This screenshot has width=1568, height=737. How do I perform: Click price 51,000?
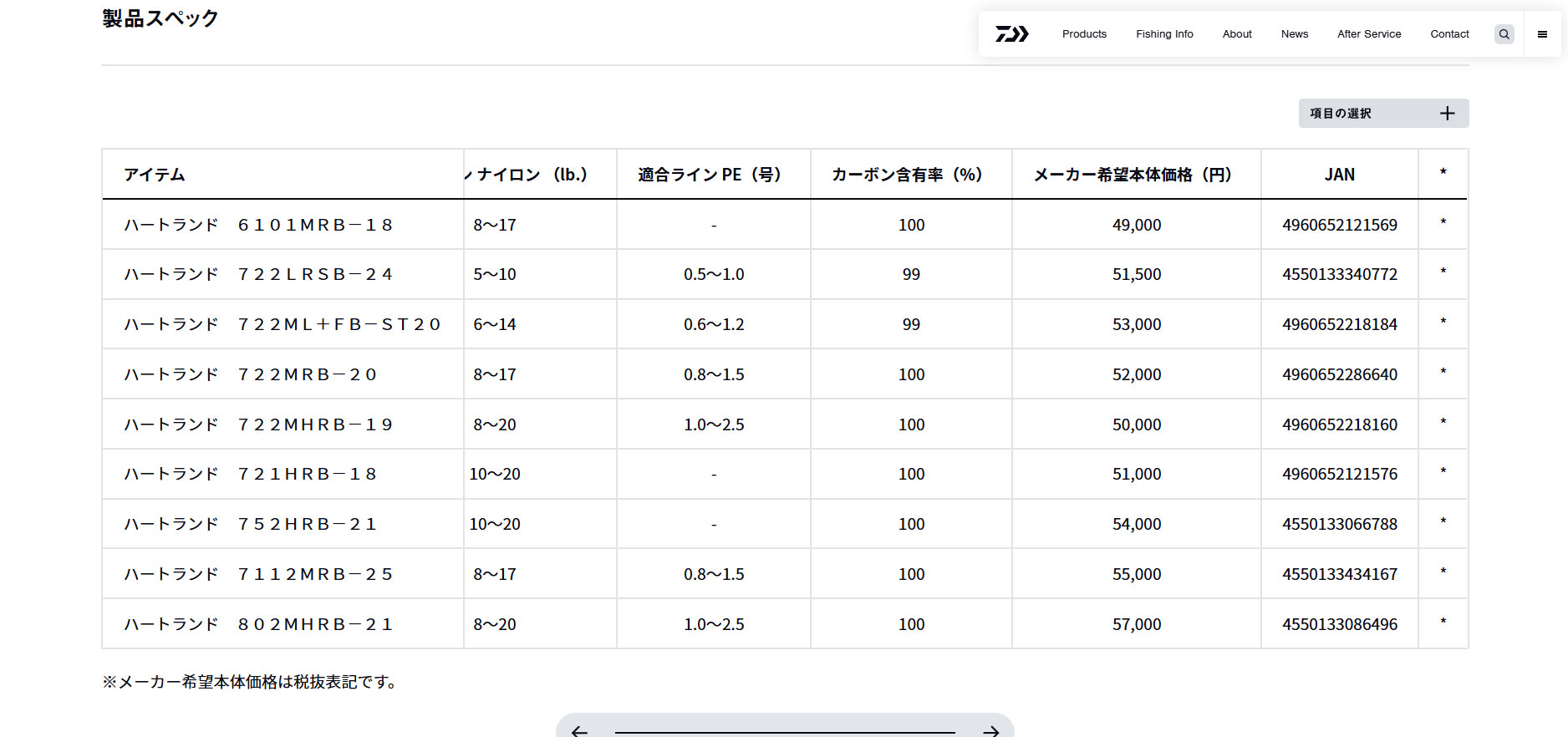click(x=1137, y=474)
